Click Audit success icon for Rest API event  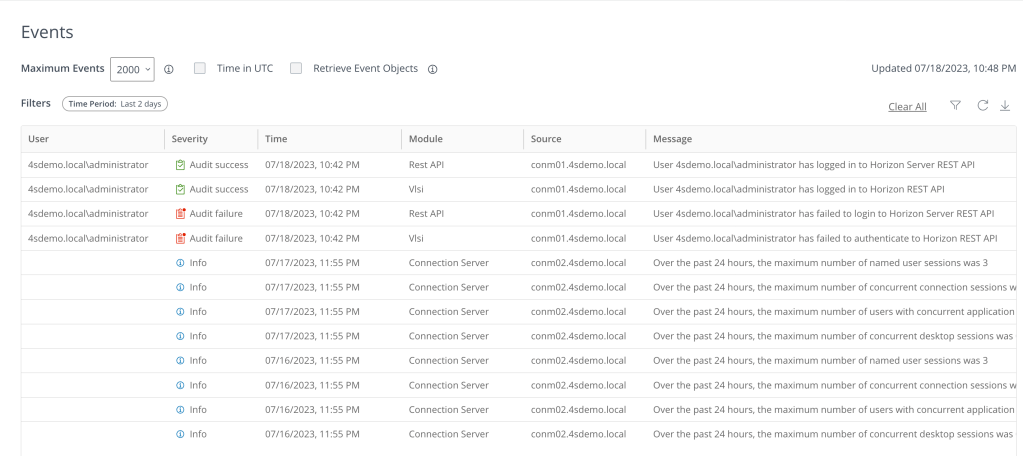coord(181,163)
